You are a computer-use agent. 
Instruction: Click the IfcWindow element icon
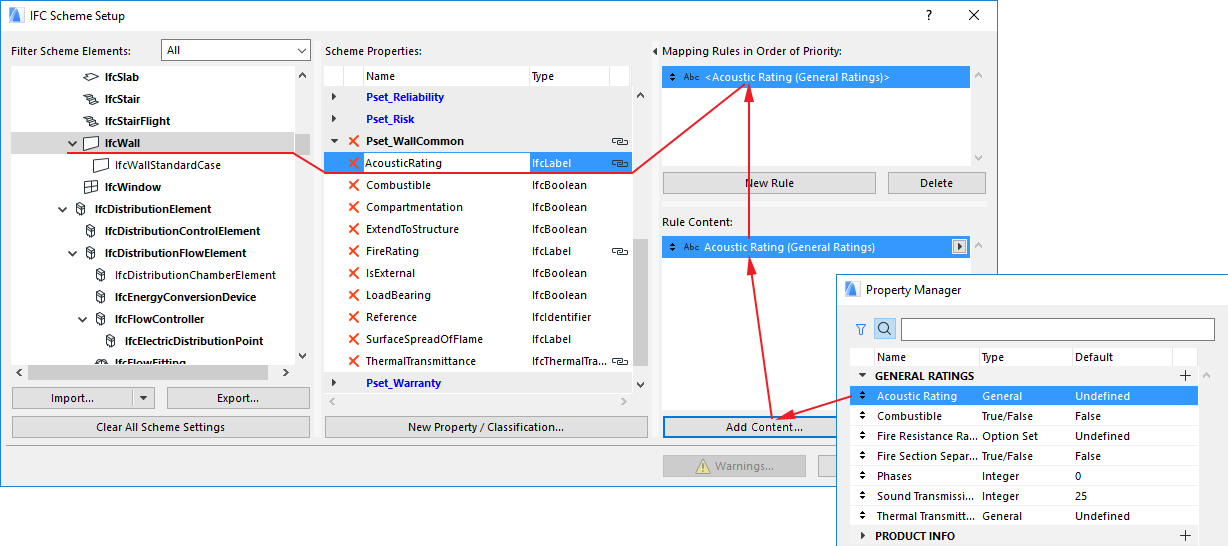pos(91,187)
